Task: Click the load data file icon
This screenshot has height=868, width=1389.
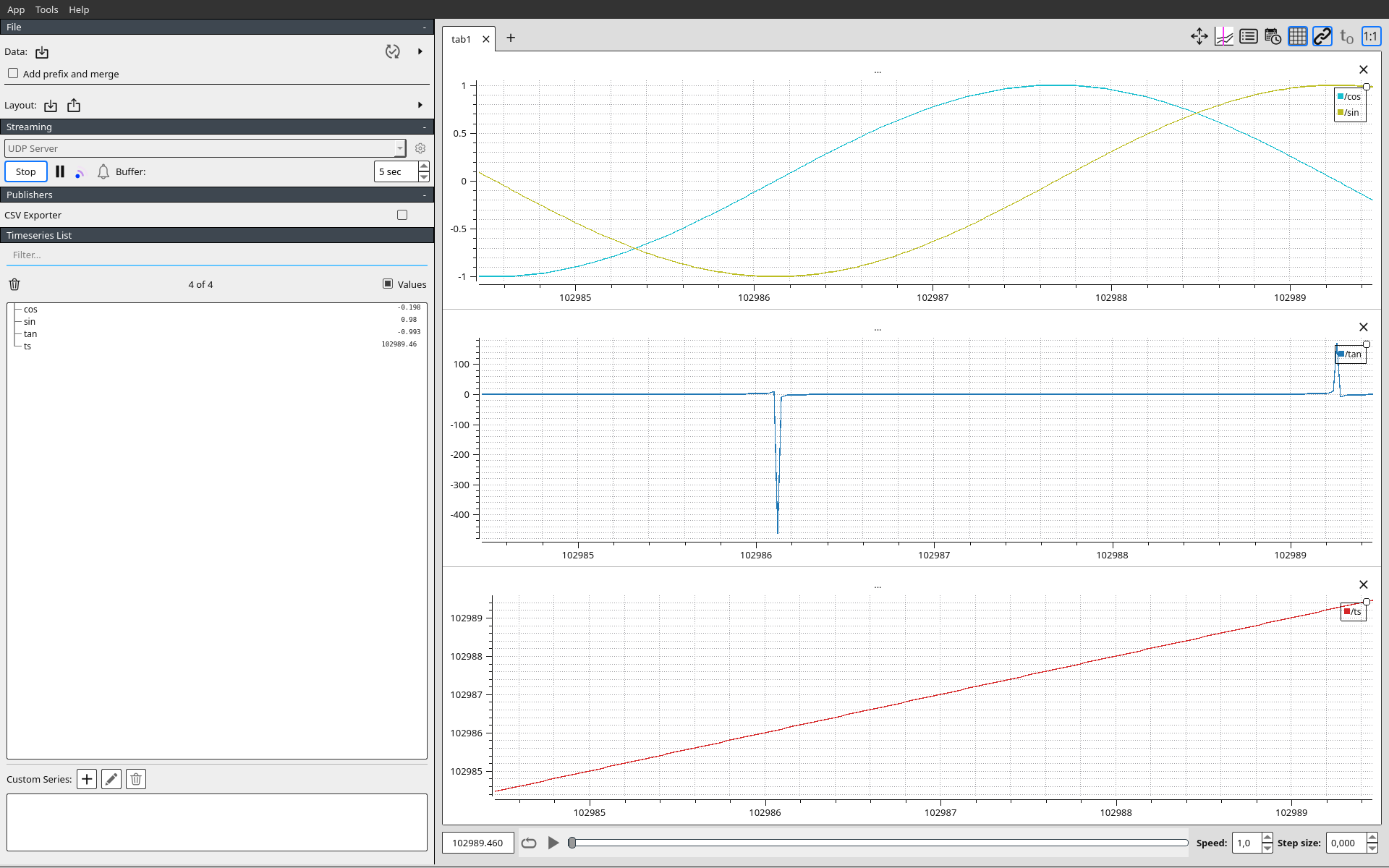Action: point(42,52)
